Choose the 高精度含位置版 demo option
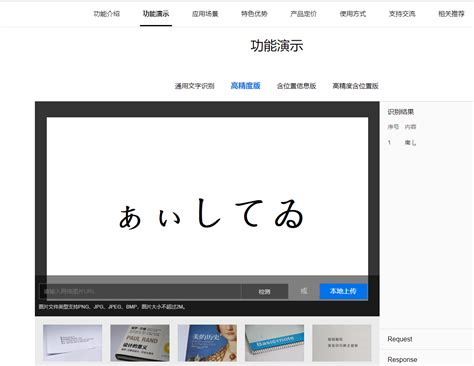This screenshot has height=366, width=474. point(355,86)
